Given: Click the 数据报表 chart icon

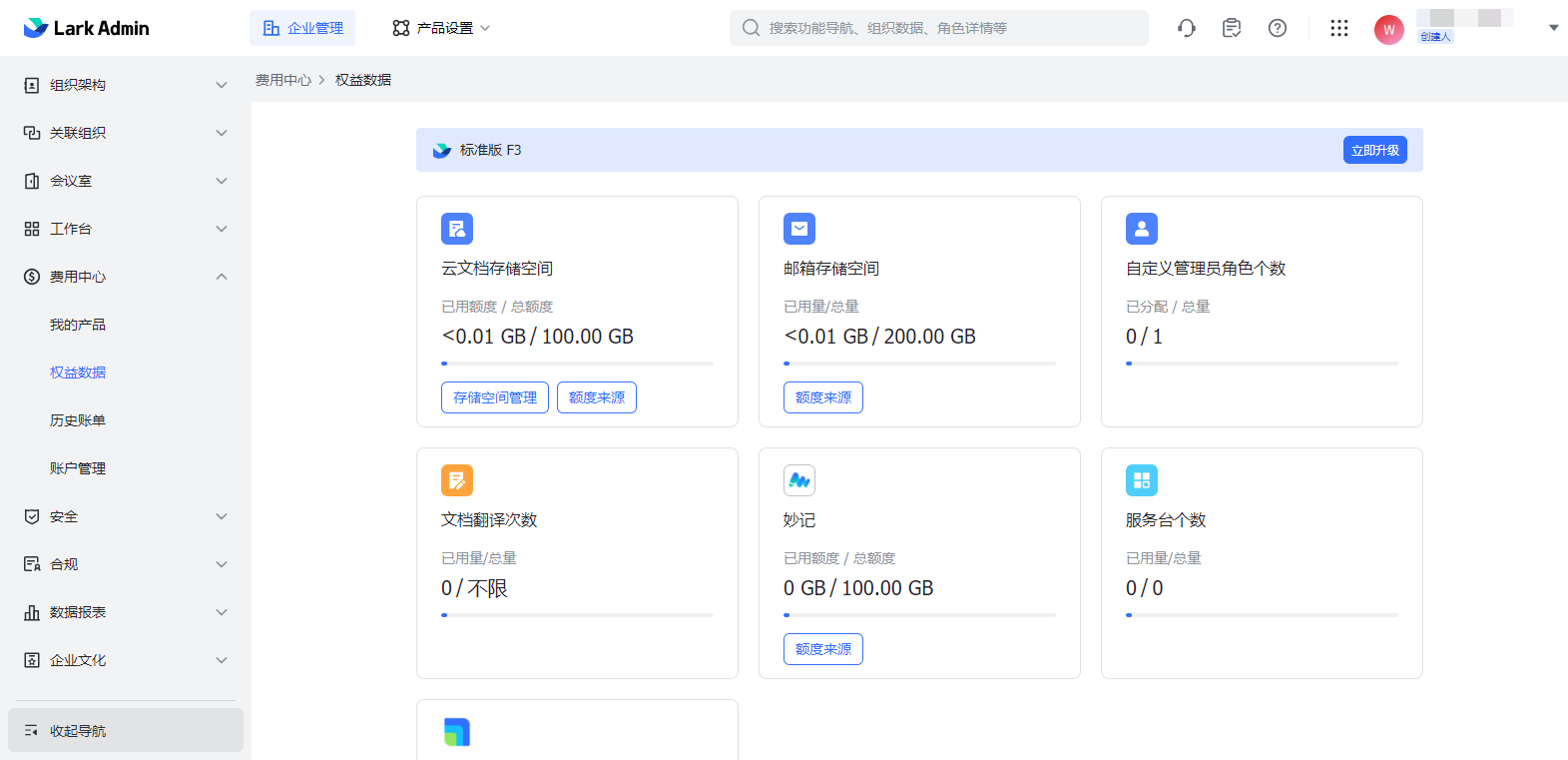Looking at the screenshot, I should point(32,612).
